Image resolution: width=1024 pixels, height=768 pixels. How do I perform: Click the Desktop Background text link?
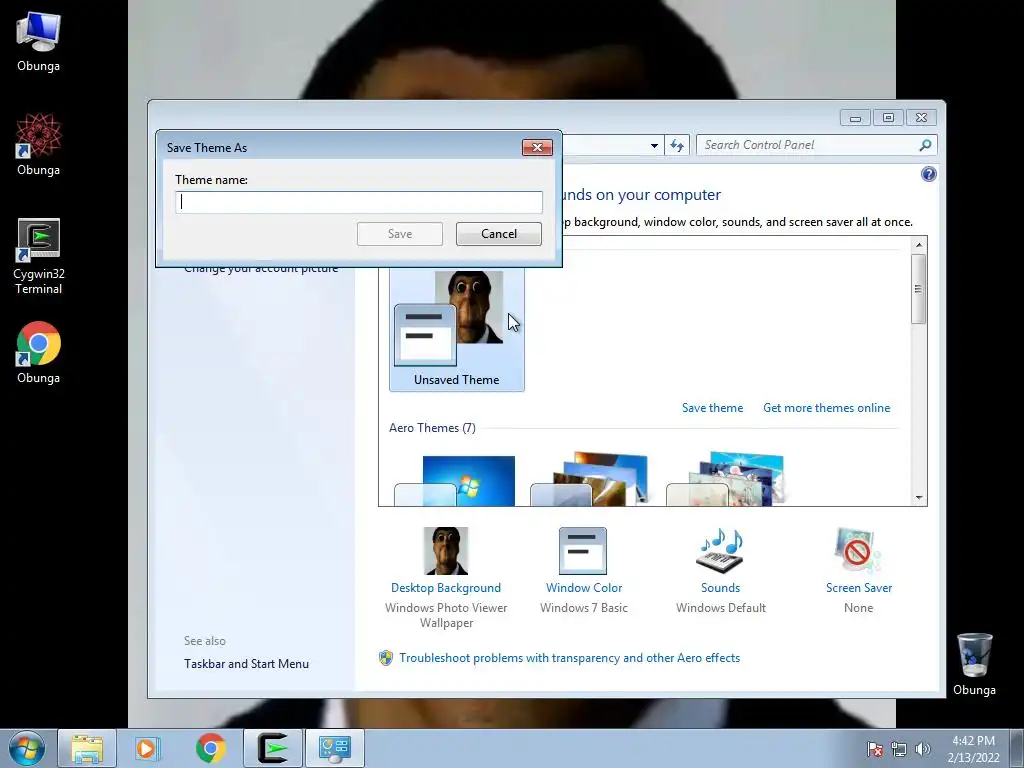click(445, 588)
